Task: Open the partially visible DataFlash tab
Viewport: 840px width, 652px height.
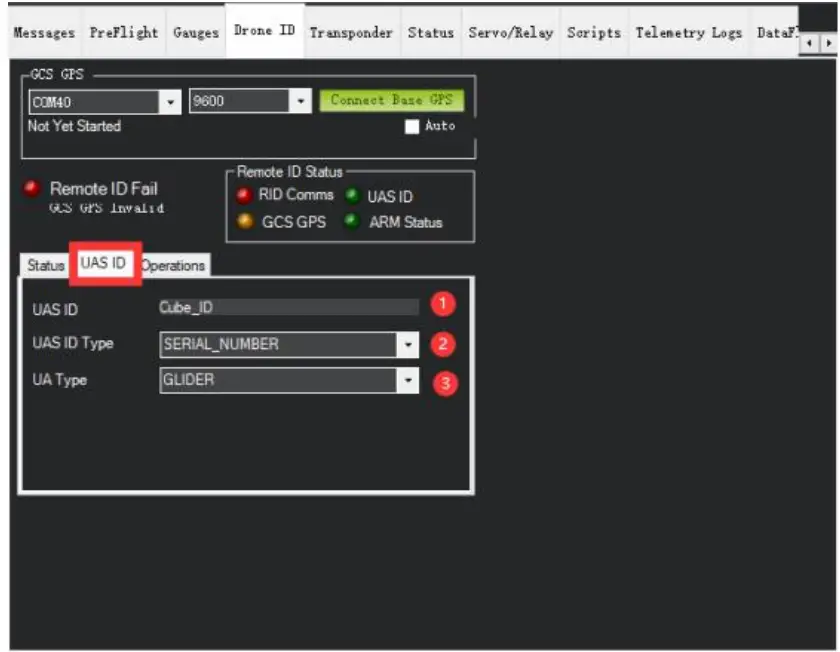Action: pyautogui.click(x=774, y=33)
